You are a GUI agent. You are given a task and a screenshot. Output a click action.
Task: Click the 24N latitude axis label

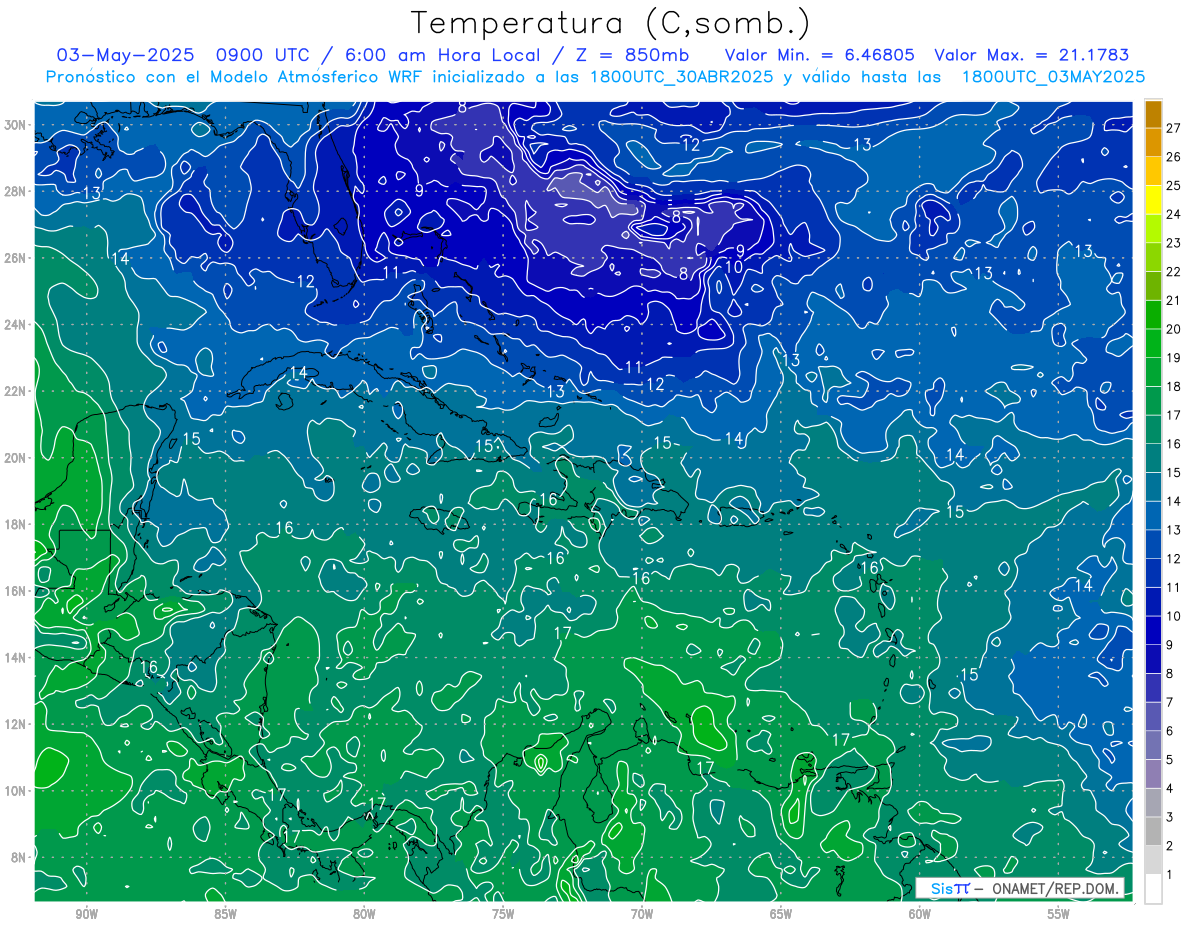coord(16,325)
